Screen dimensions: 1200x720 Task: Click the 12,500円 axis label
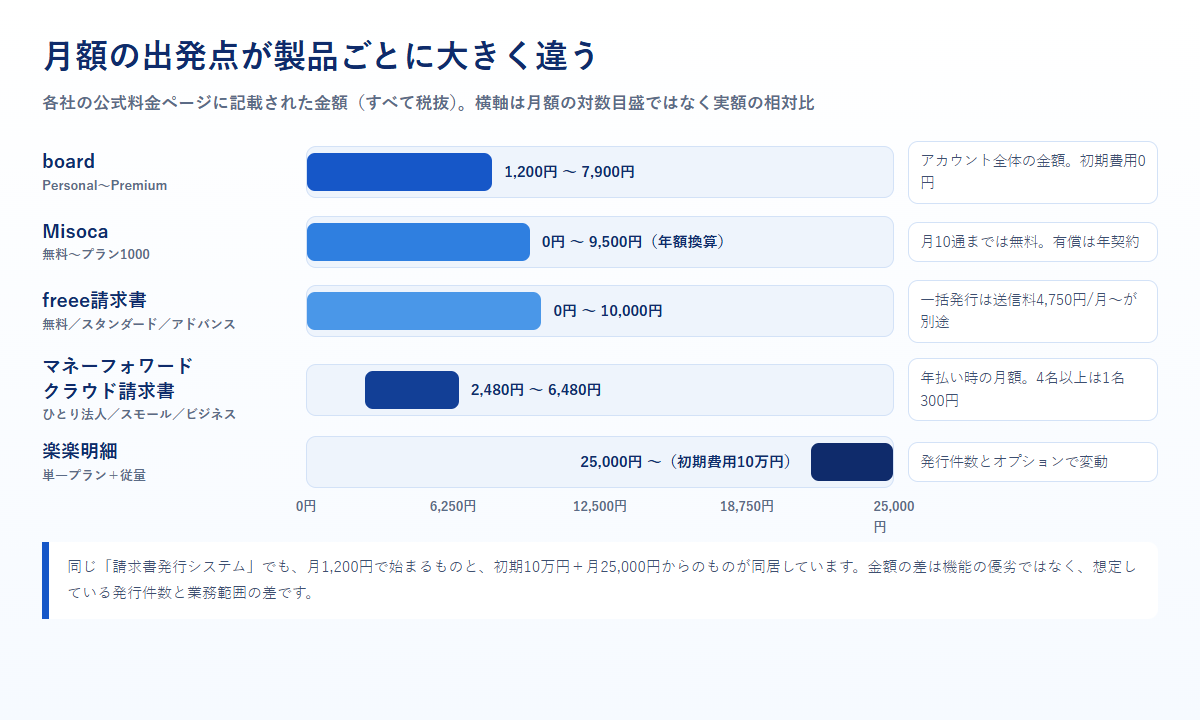(600, 506)
